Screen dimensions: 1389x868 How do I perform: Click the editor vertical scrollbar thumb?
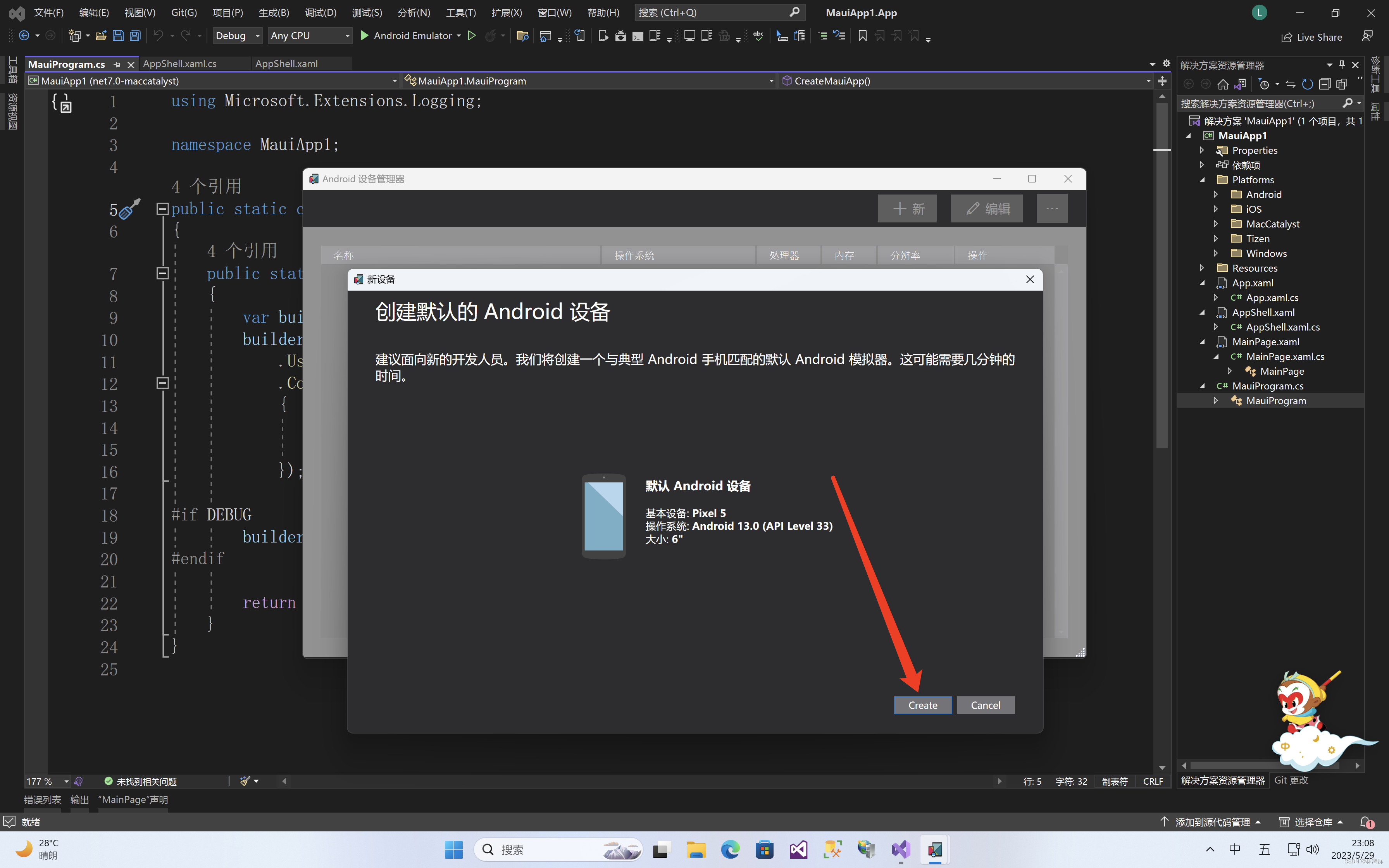coord(1162,276)
